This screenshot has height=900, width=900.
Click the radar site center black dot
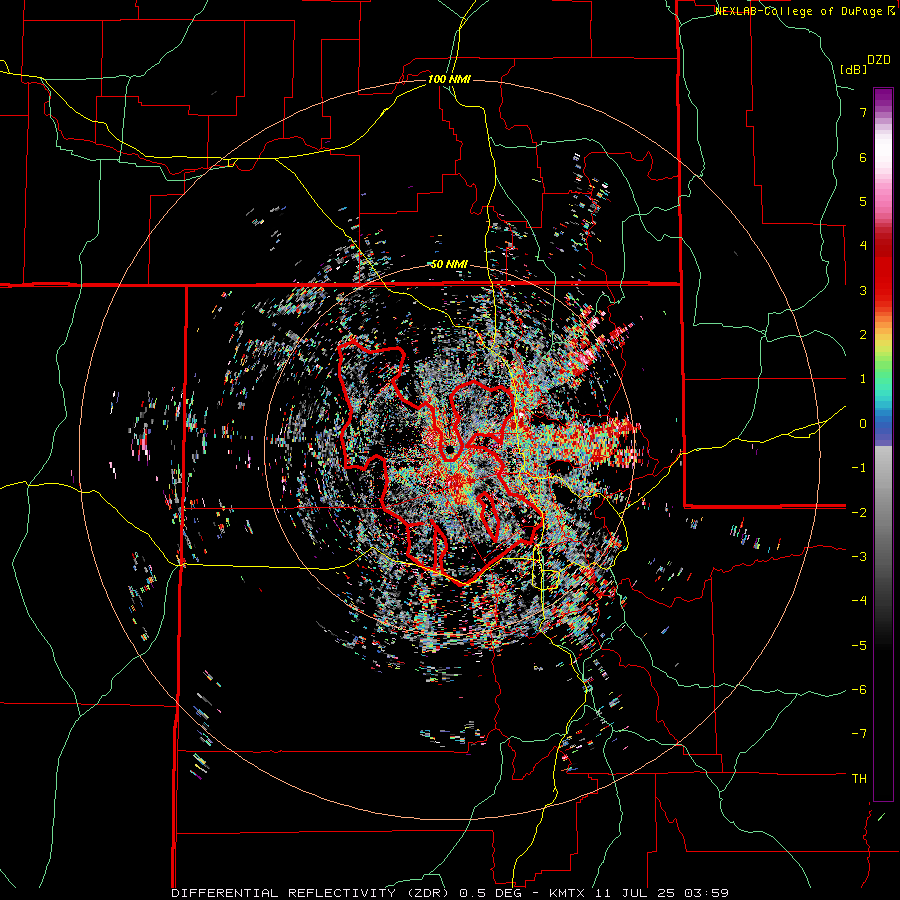tap(449, 451)
